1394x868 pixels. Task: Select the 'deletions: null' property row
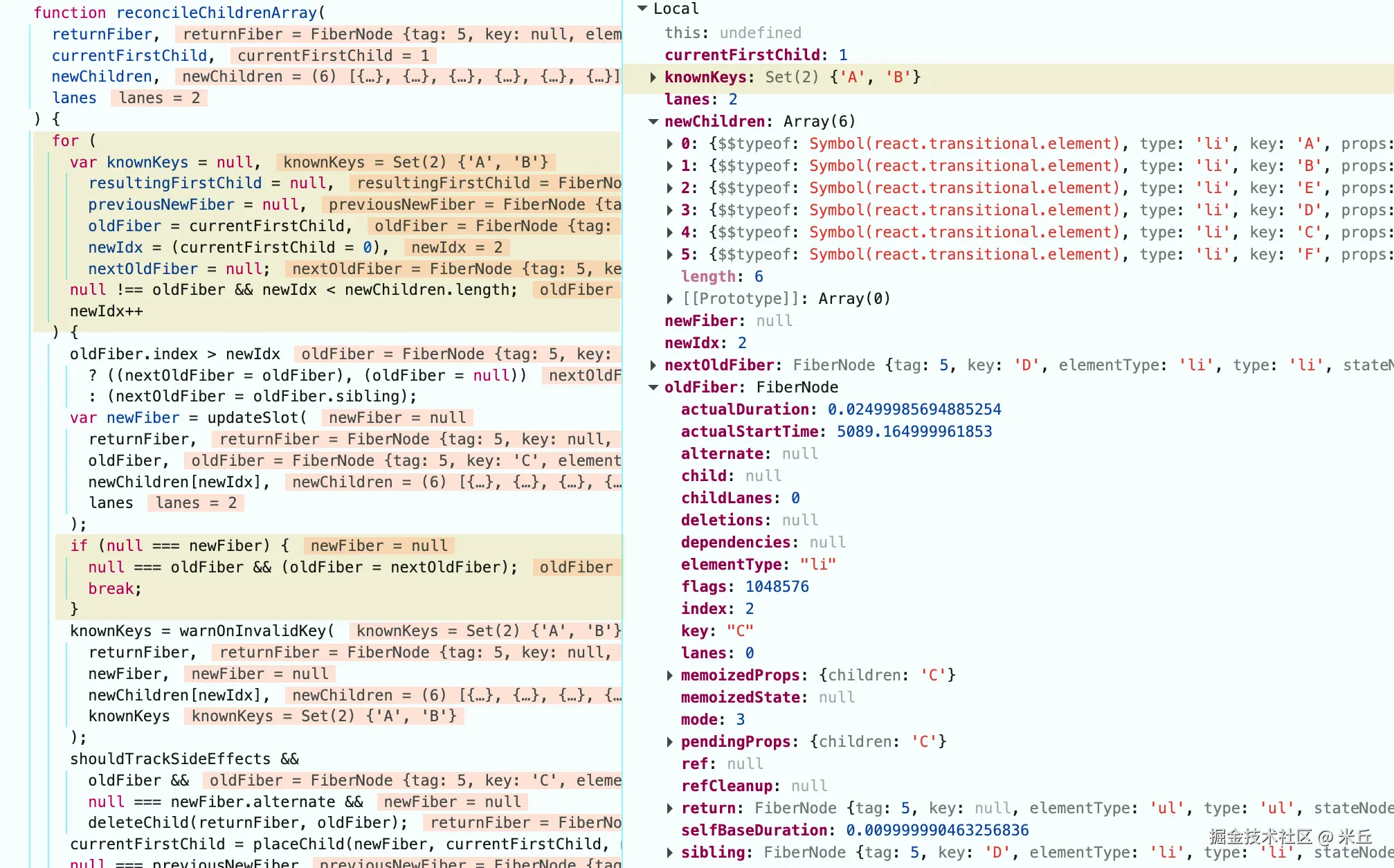750,520
